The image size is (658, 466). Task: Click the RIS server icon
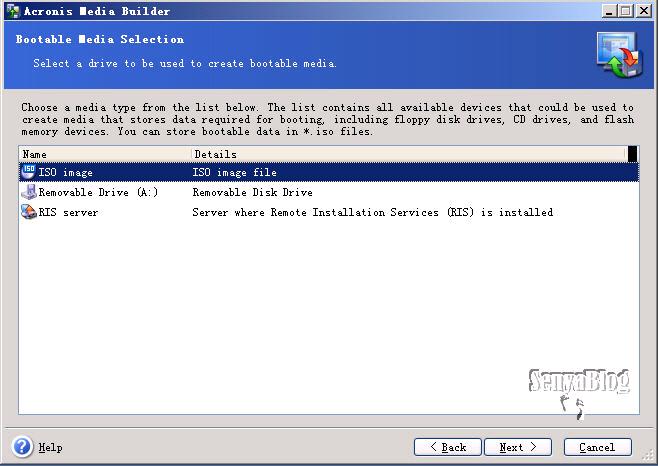pos(29,212)
